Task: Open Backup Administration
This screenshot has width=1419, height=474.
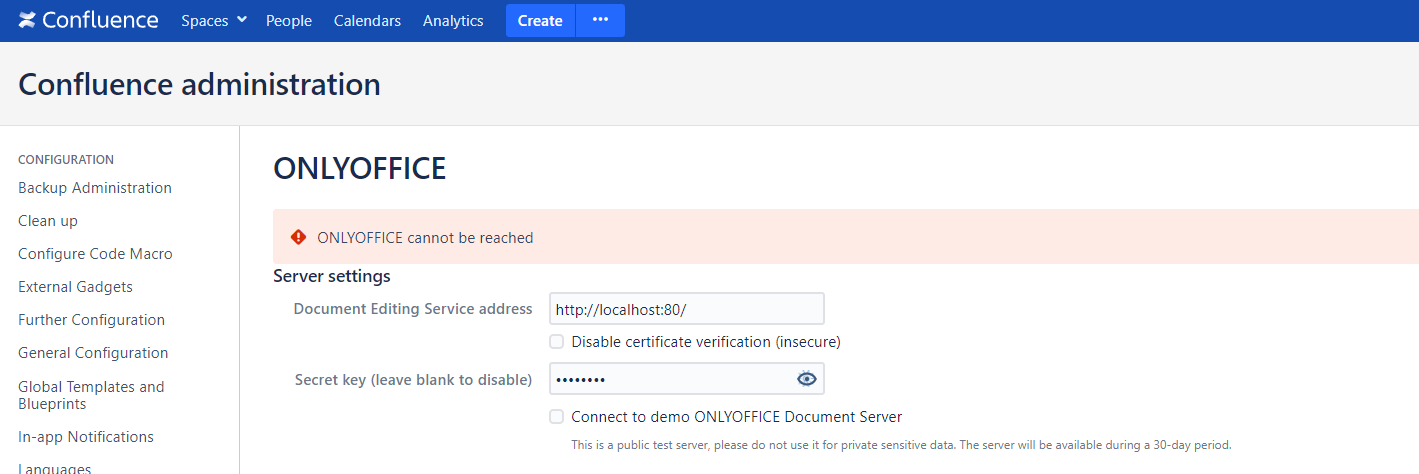Action: pos(95,188)
